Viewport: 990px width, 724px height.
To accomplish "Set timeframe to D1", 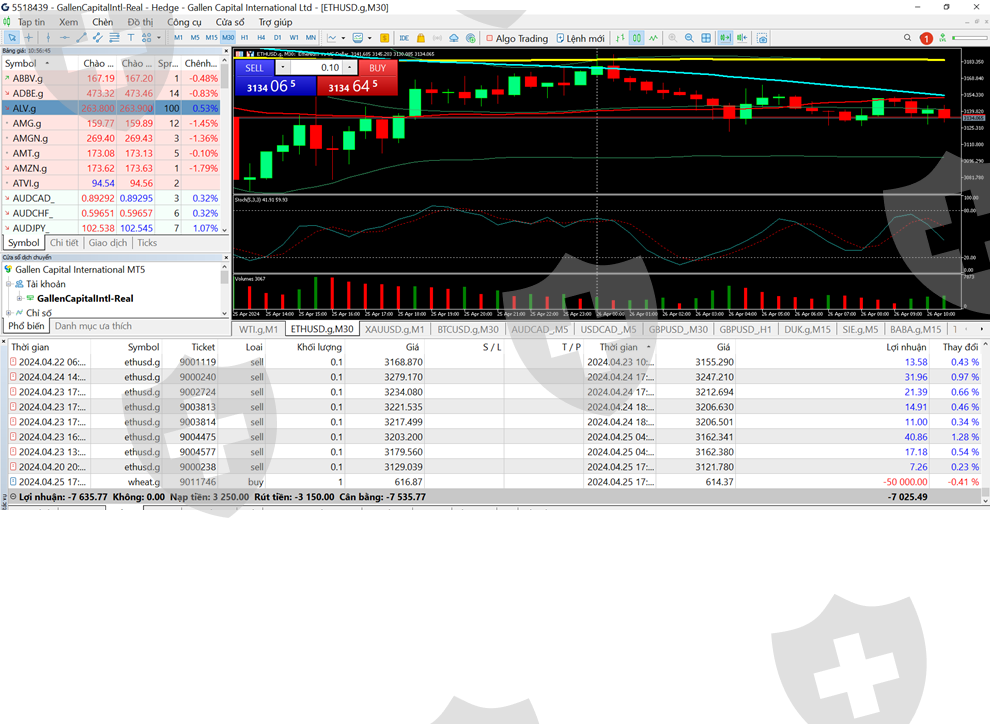I will 277,38.
